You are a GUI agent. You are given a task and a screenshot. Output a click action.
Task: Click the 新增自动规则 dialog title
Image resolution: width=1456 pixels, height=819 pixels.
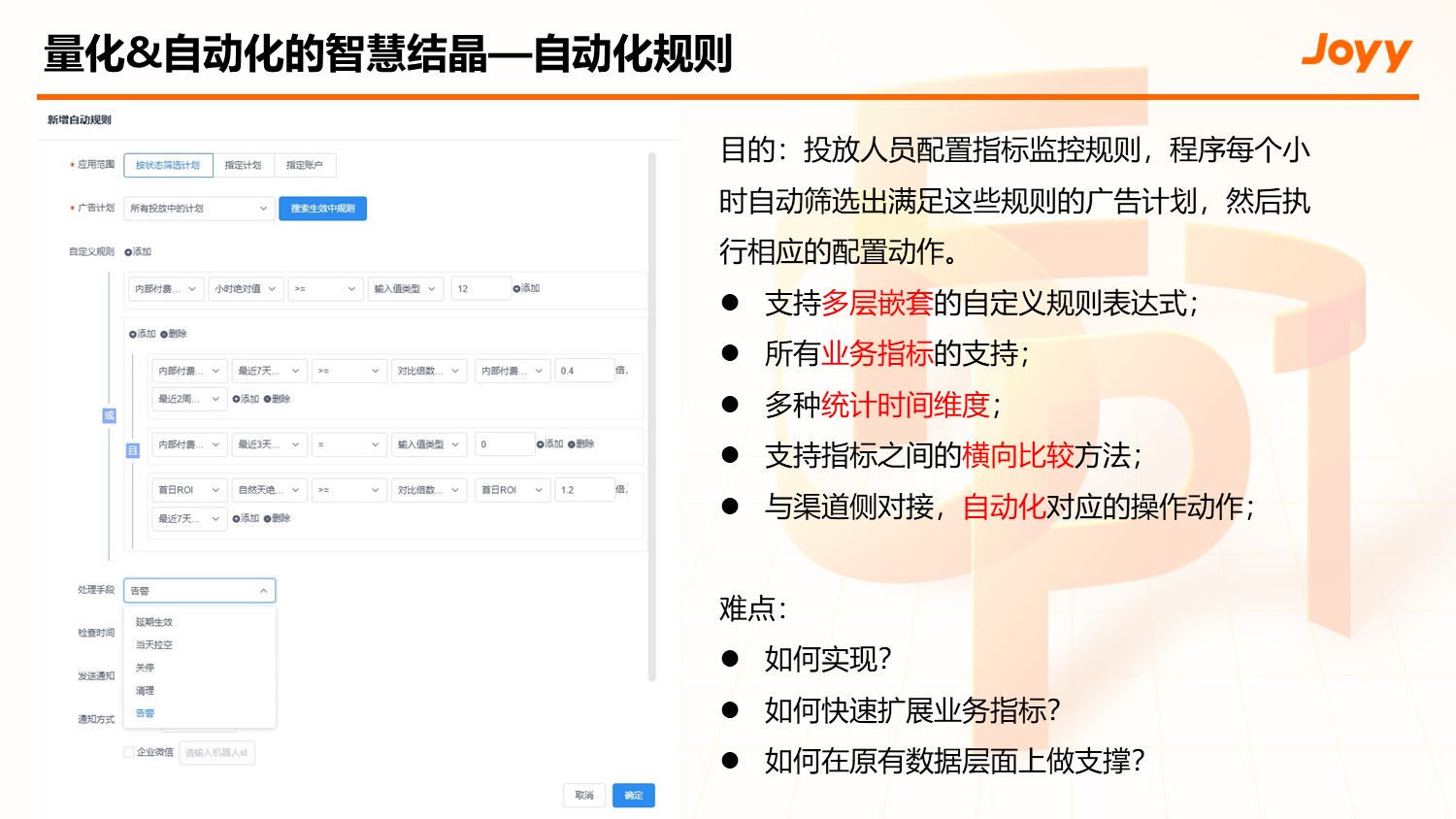click(80, 120)
